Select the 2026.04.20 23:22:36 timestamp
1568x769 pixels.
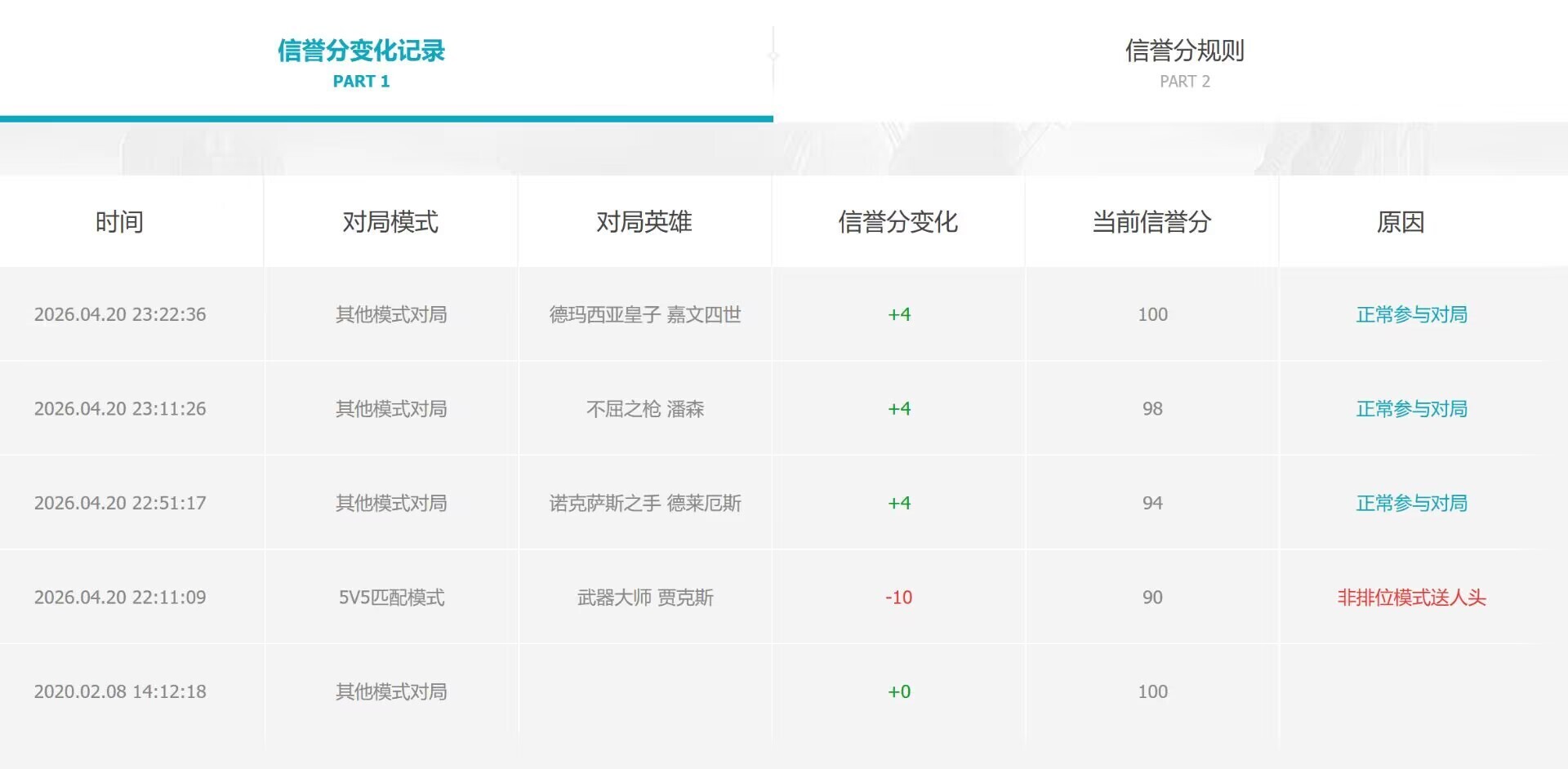point(120,315)
